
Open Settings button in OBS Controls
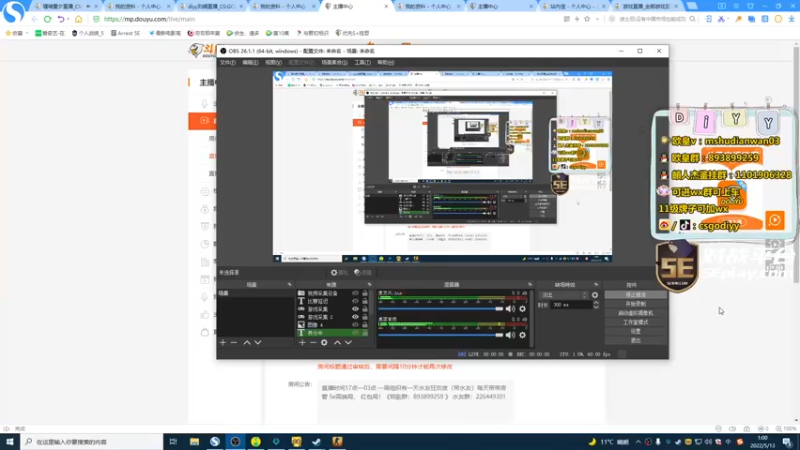(x=635, y=332)
